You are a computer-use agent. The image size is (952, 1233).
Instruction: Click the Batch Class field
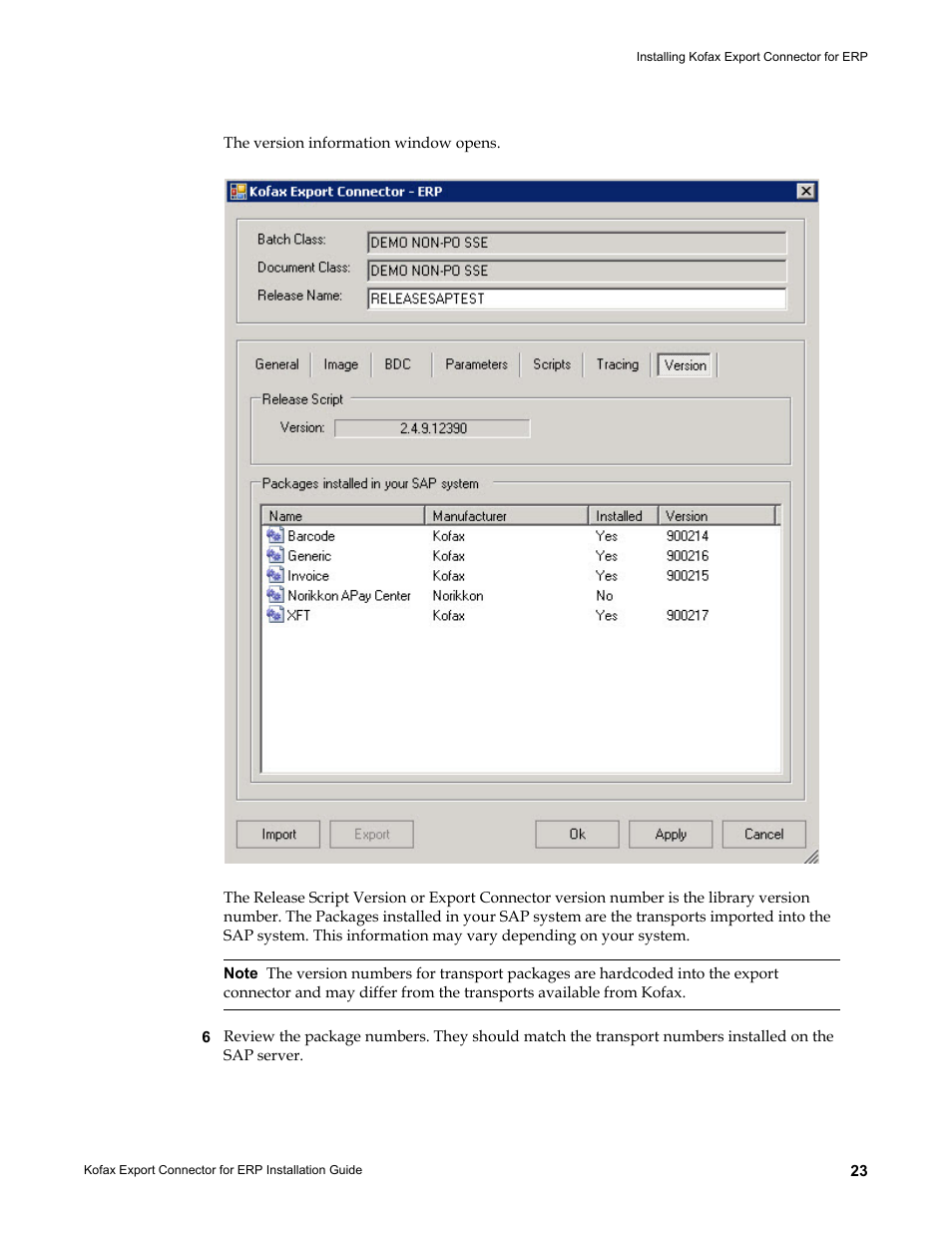coord(577,243)
